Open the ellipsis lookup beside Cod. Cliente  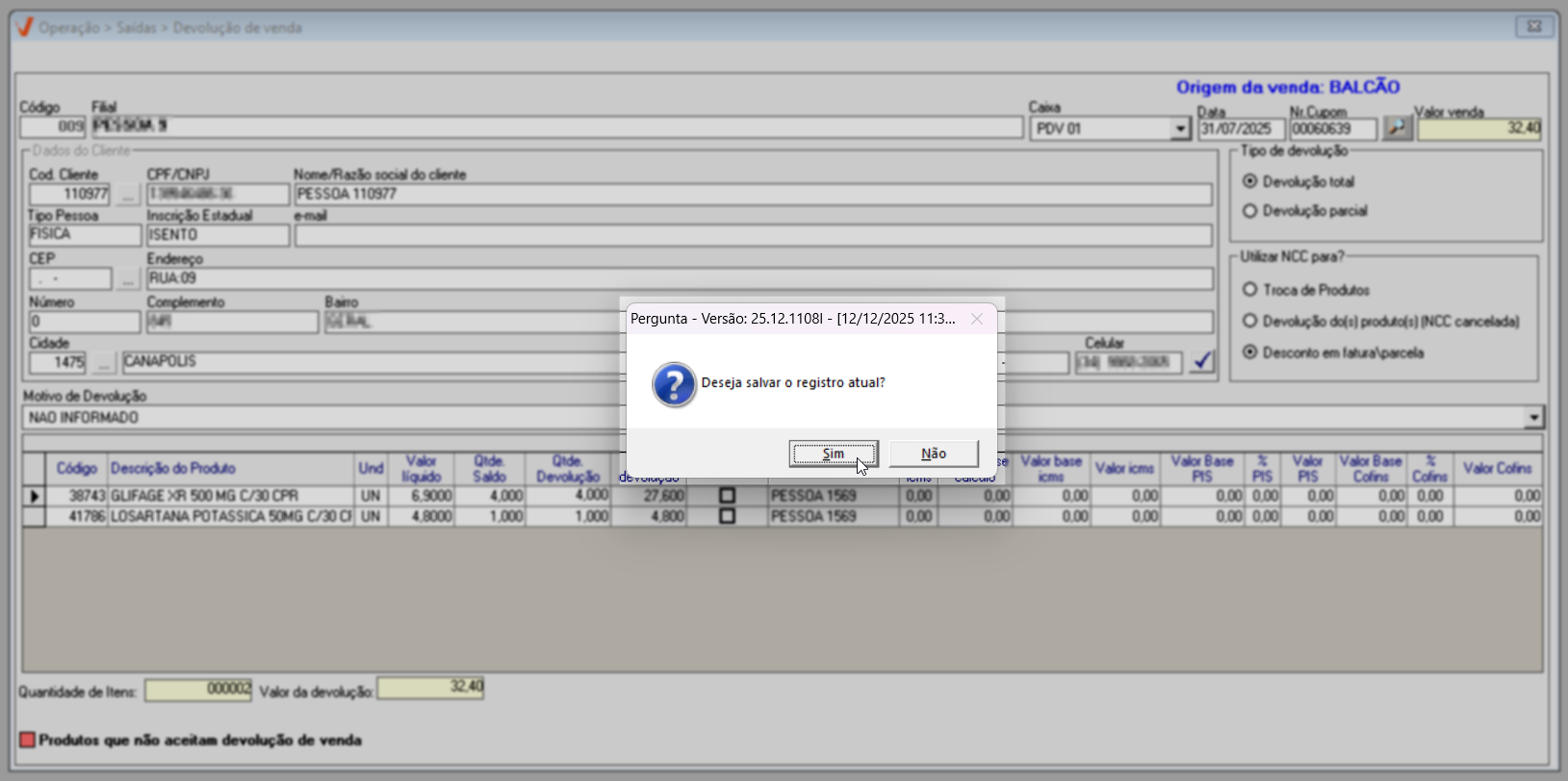click(127, 195)
